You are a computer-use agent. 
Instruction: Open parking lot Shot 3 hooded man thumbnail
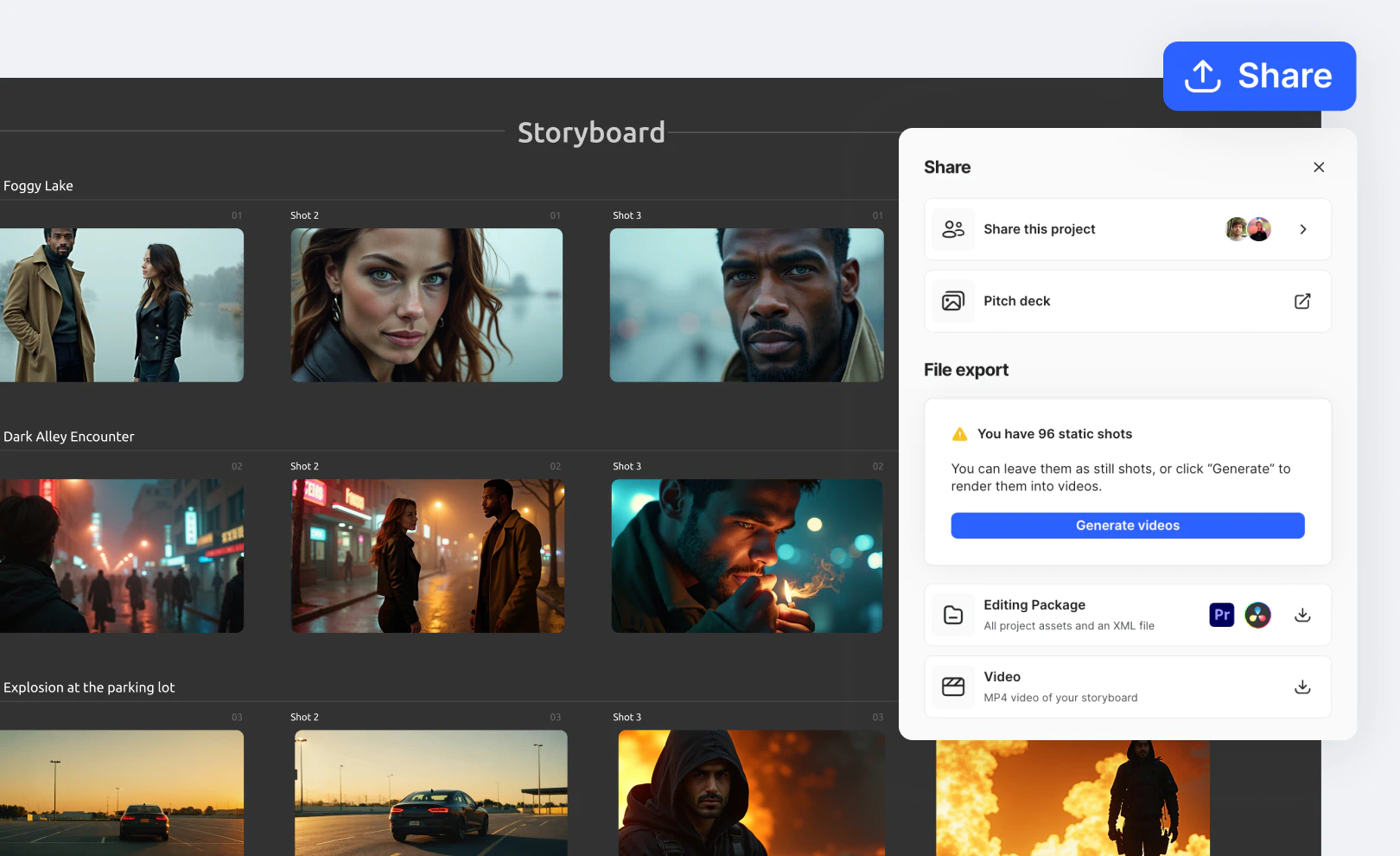click(752, 793)
